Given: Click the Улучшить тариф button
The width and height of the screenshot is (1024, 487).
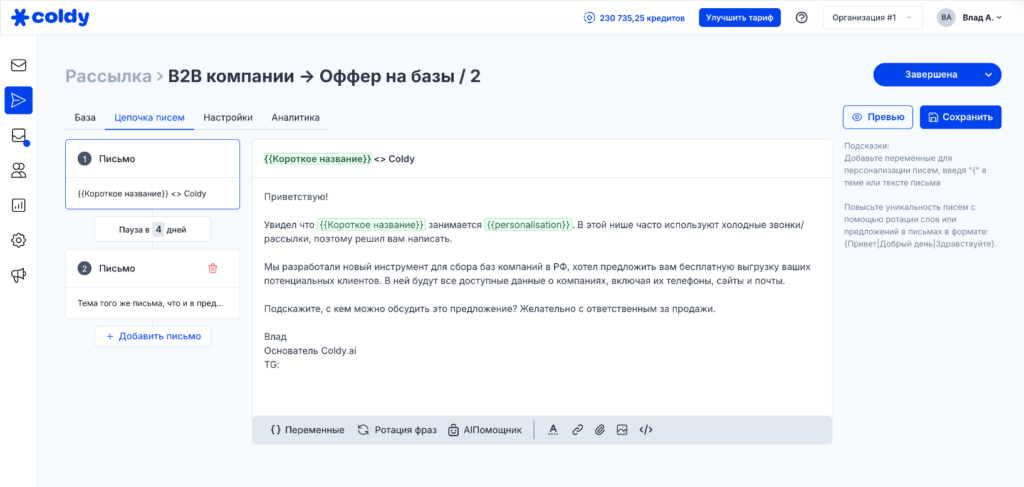Looking at the screenshot, I should coord(740,18).
